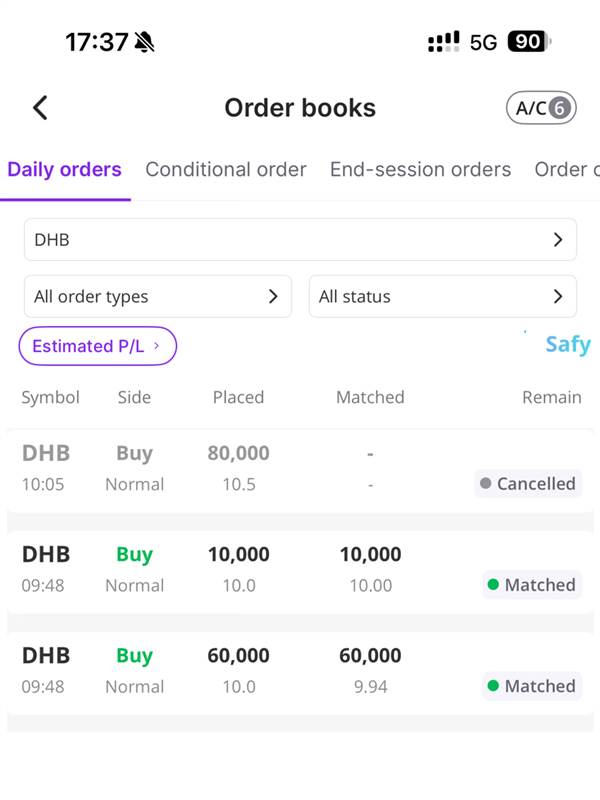The width and height of the screenshot is (600, 800).
Task: Open the End-session orders tab
Action: tap(420, 170)
